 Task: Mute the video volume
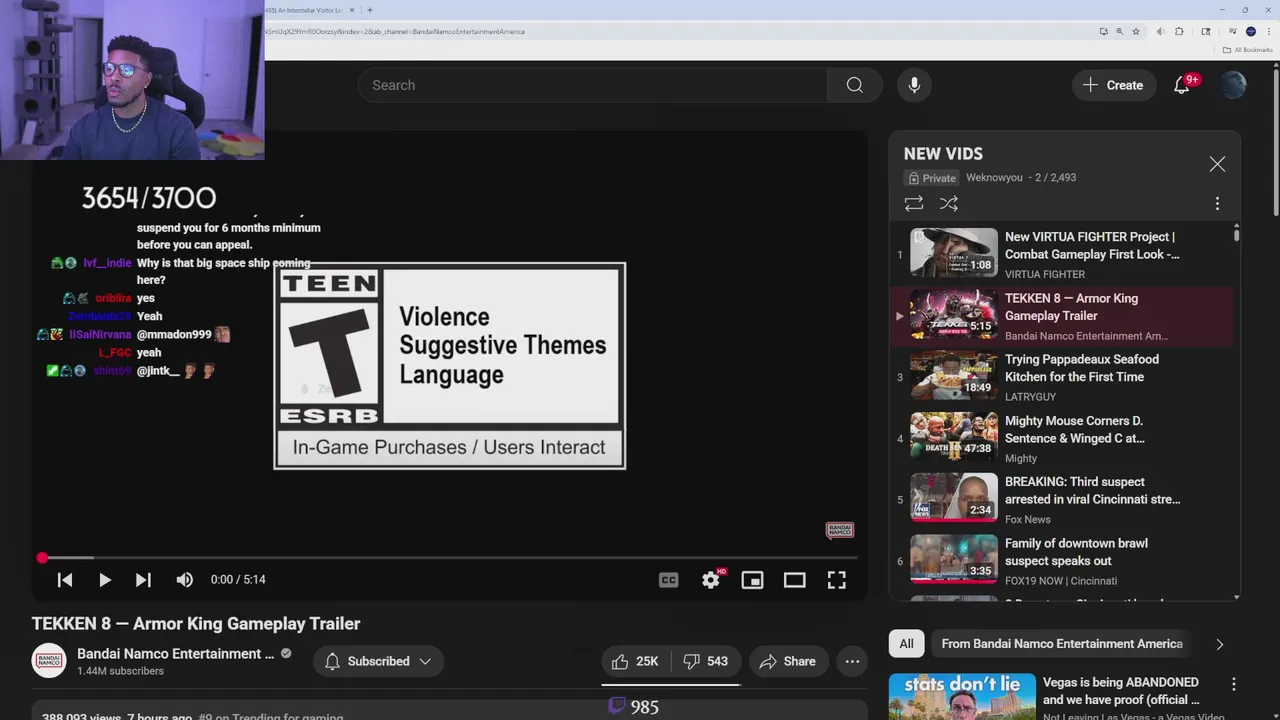click(x=184, y=579)
